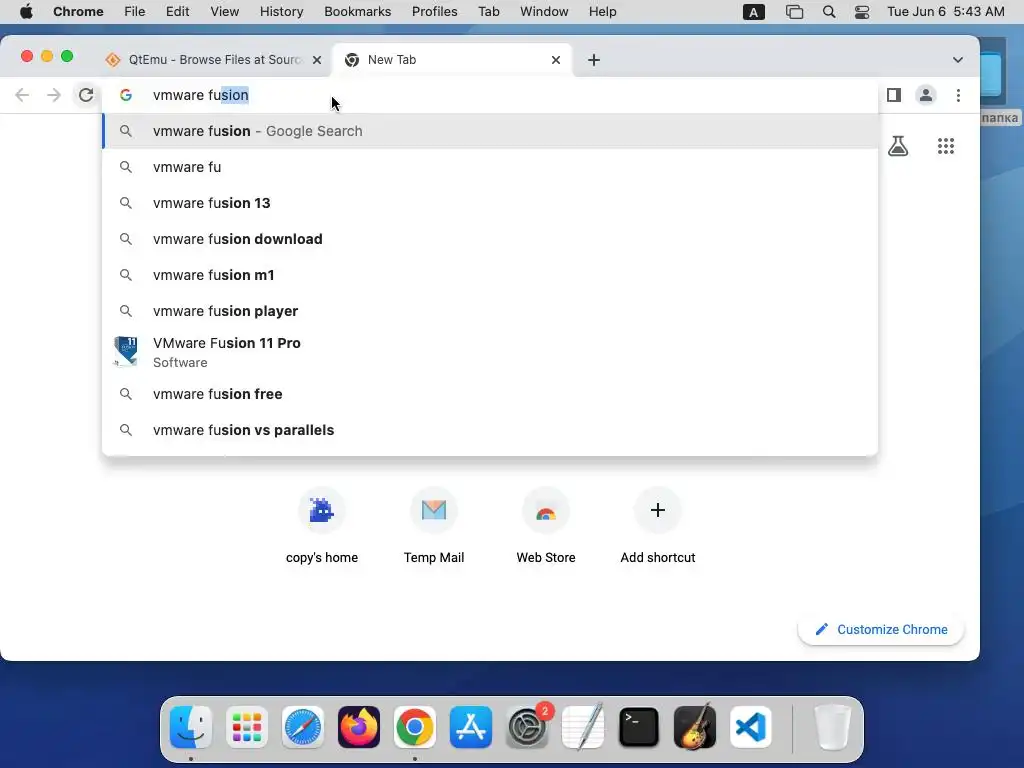
Task: Choose the 'vmware fusion free' suggestion
Action: 490,394
